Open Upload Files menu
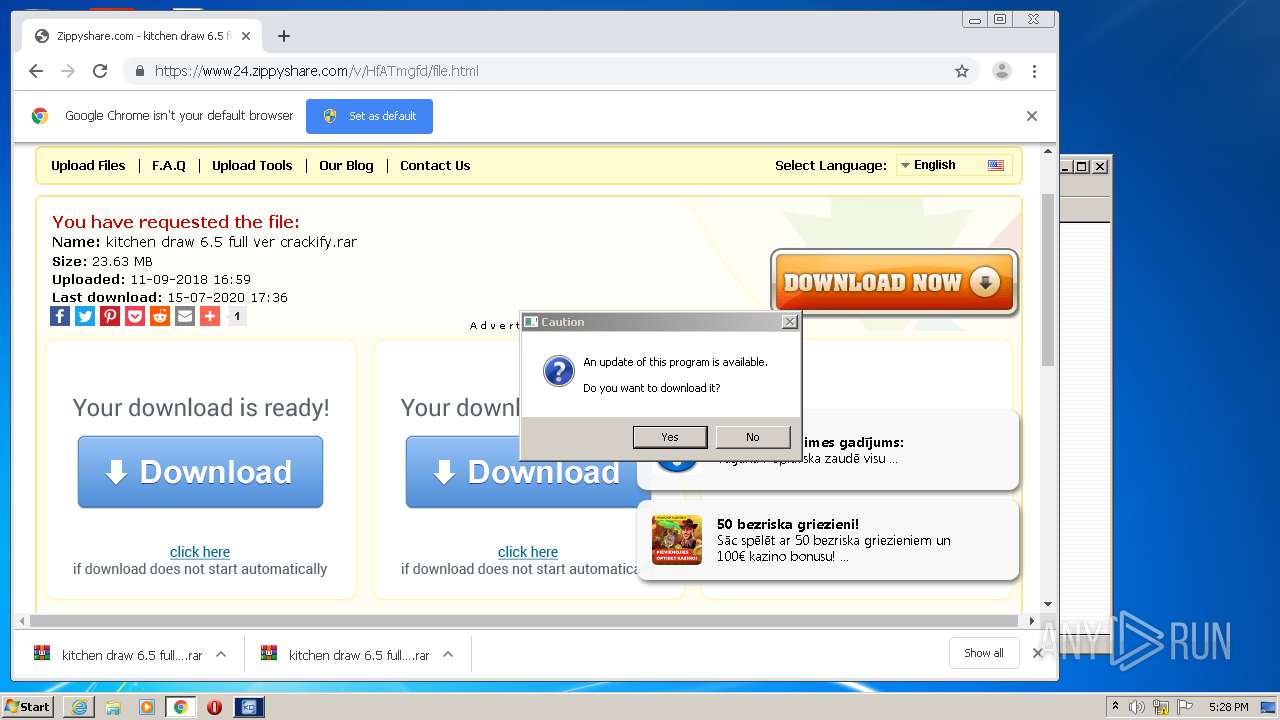The image size is (1280, 720). click(x=88, y=166)
